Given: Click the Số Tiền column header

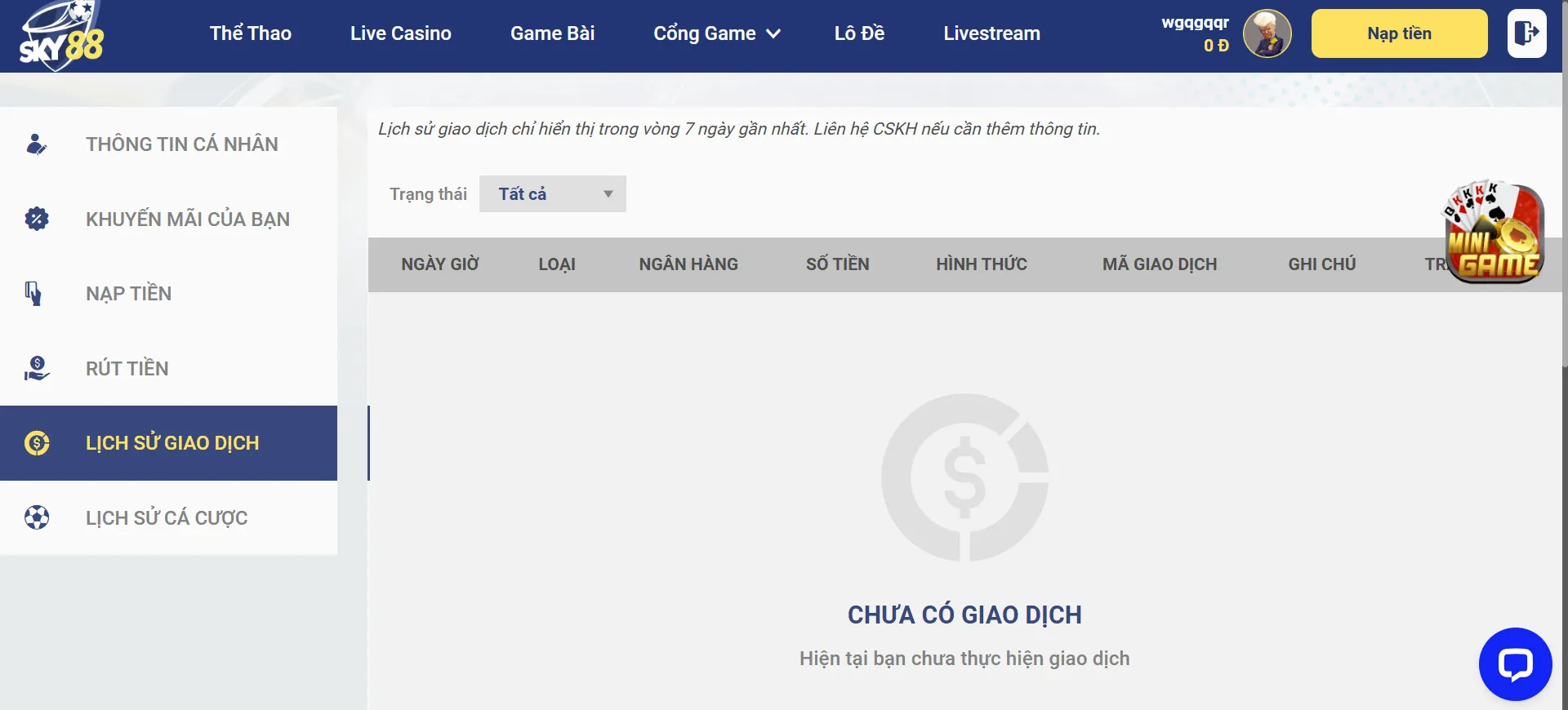Looking at the screenshot, I should 837,264.
